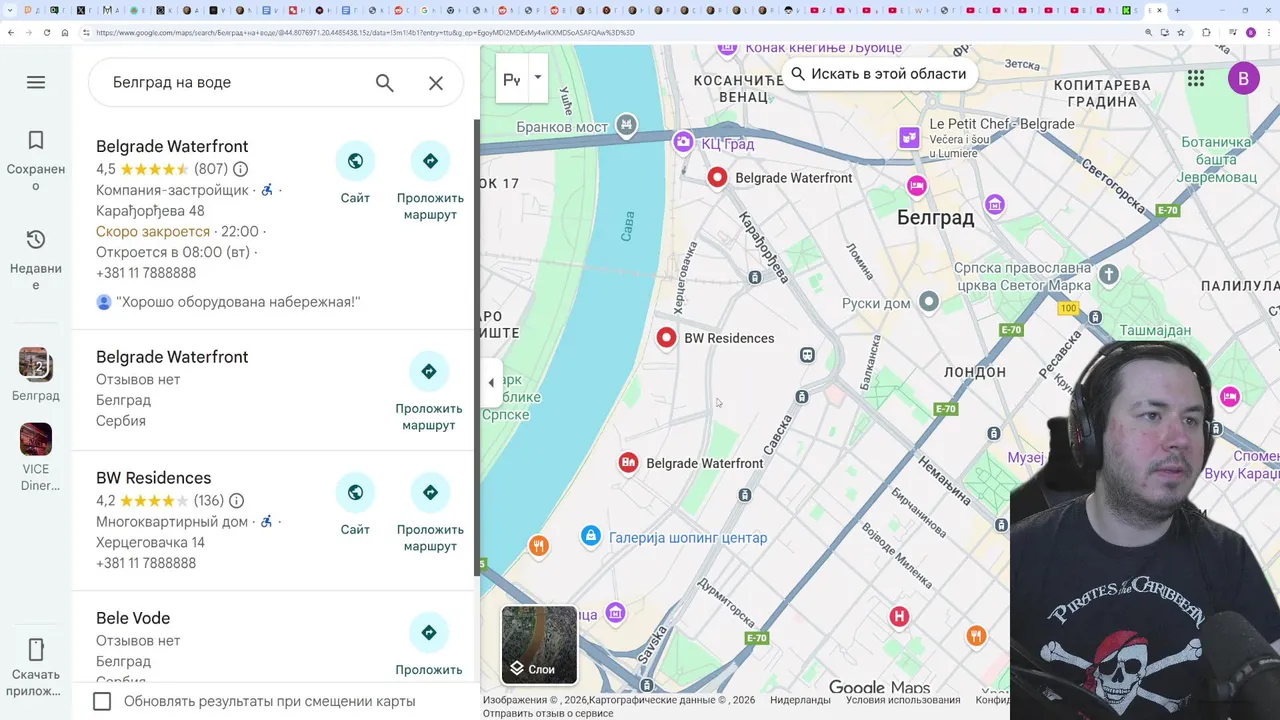Open the BW Residences result title
1280x720 pixels.
153,478
